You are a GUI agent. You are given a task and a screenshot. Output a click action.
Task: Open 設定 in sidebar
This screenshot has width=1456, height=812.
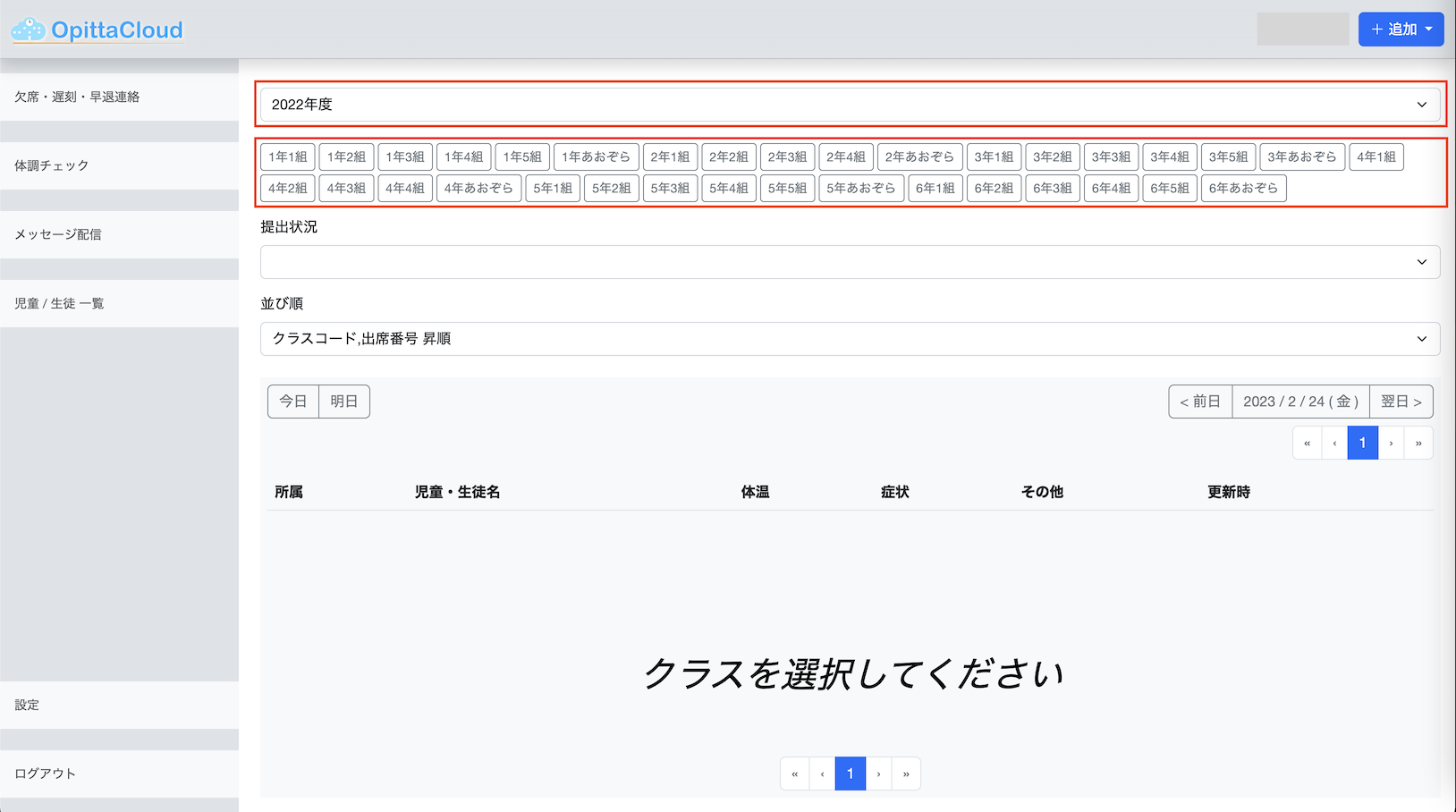[x=119, y=705]
